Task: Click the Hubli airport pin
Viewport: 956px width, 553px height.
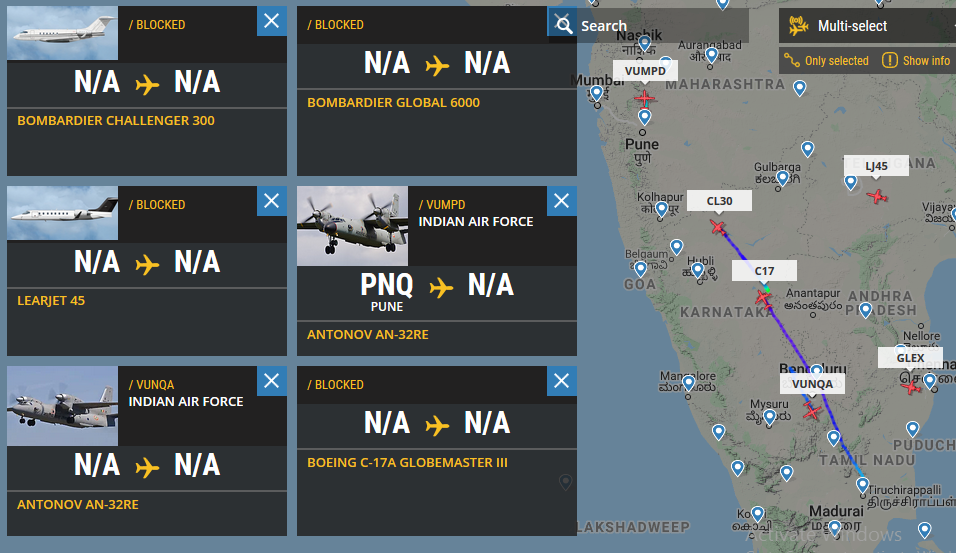Action: point(698,269)
